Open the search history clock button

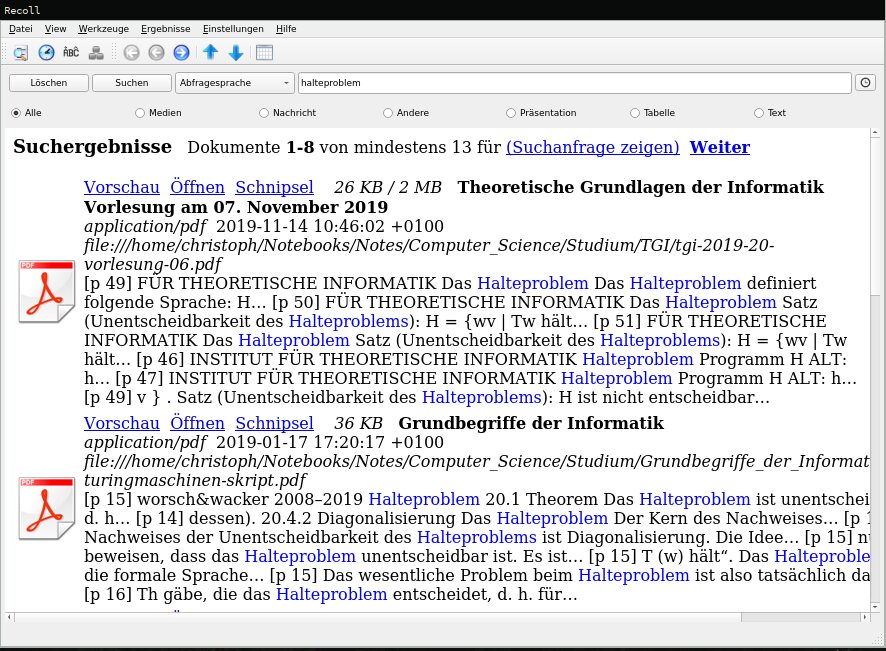tap(864, 83)
